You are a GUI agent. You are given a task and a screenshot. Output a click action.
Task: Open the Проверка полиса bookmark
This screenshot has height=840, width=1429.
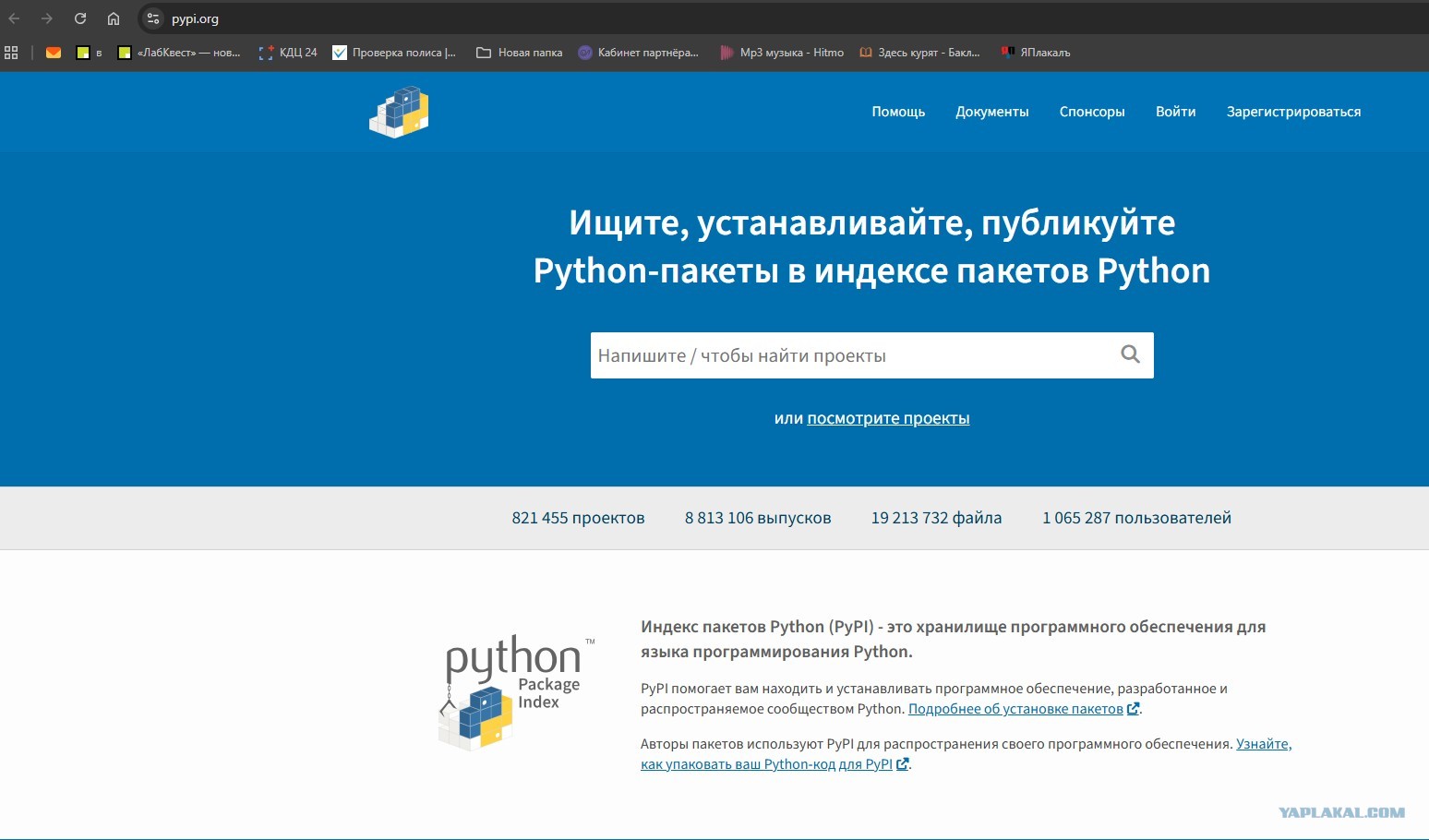click(x=394, y=53)
